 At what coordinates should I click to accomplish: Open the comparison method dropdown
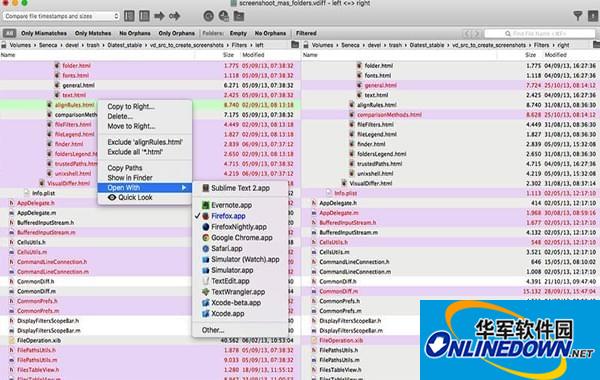pos(61,16)
